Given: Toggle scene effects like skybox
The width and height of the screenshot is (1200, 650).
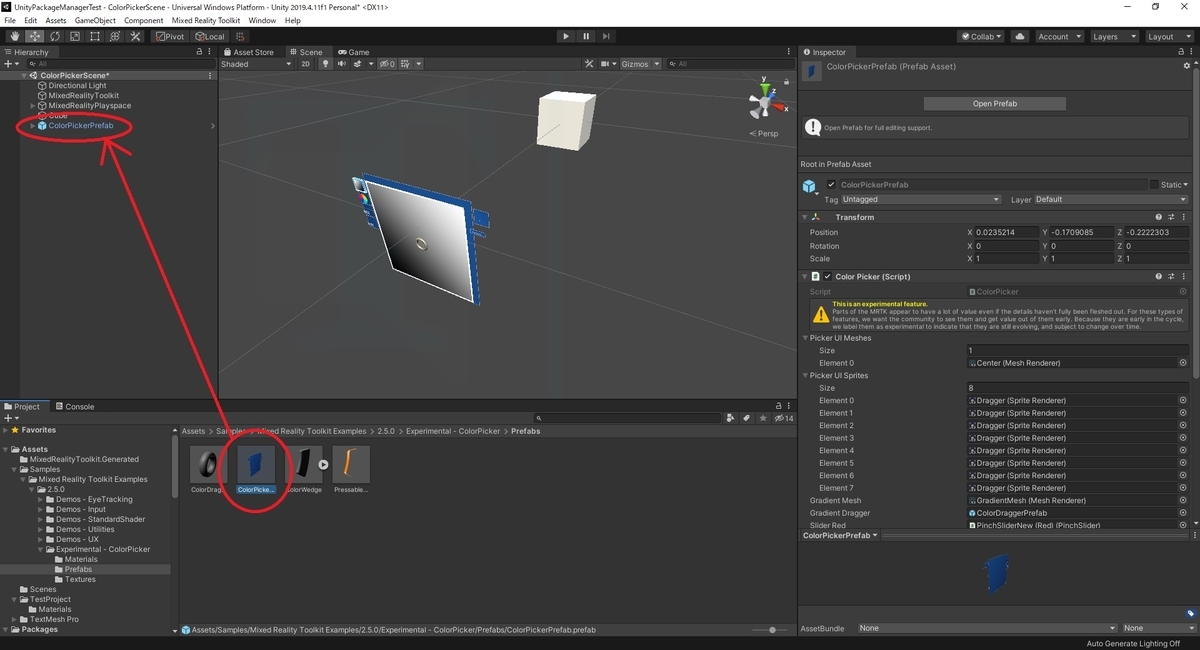Looking at the screenshot, I should [x=360, y=64].
